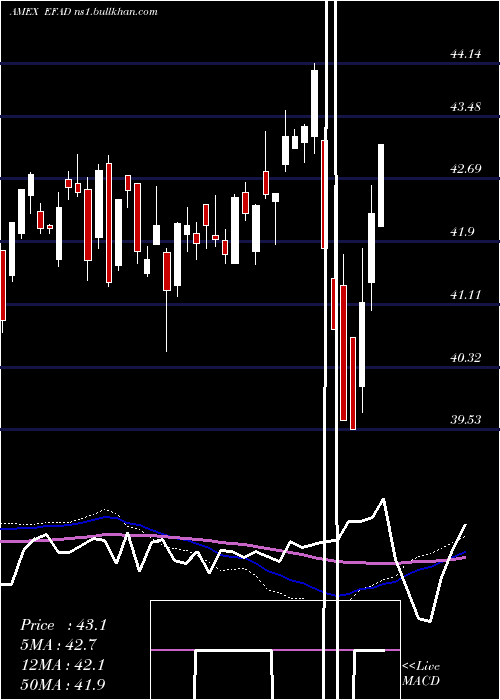Click the 12MA : 42.1 value

click(63, 665)
